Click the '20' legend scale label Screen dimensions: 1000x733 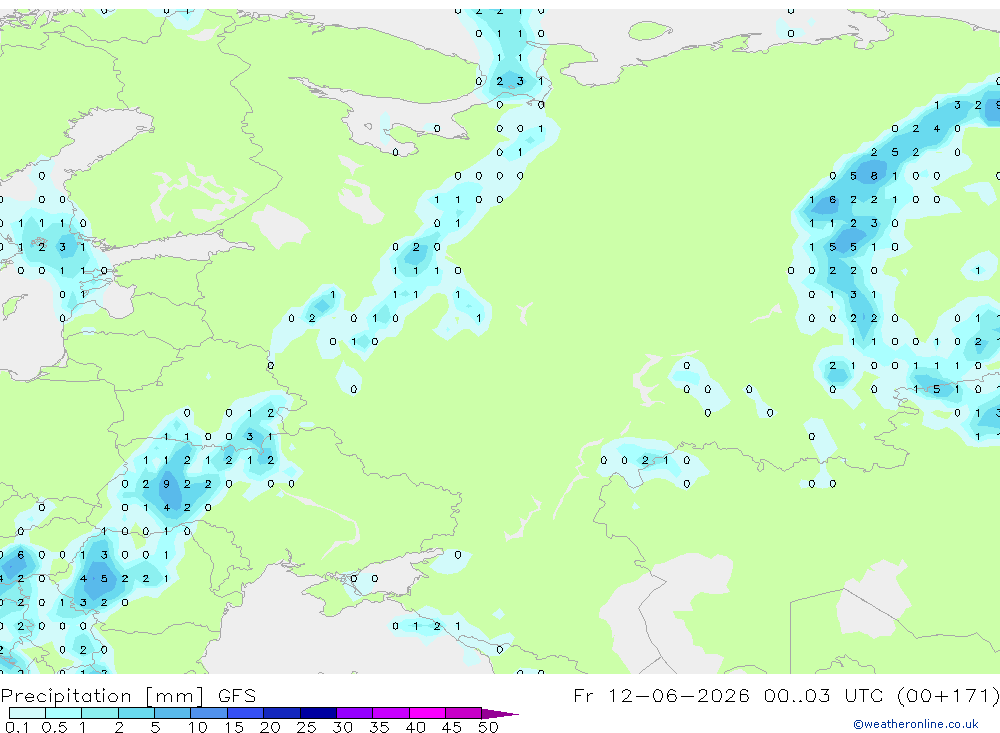[x=270, y=727]
